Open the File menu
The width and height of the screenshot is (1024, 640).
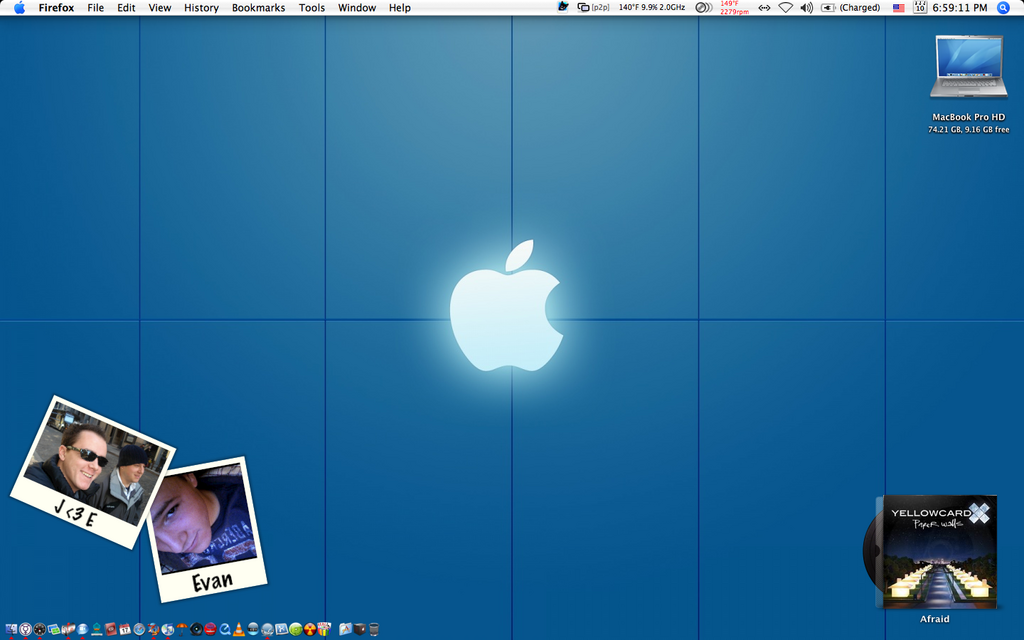tap(95, 8)
